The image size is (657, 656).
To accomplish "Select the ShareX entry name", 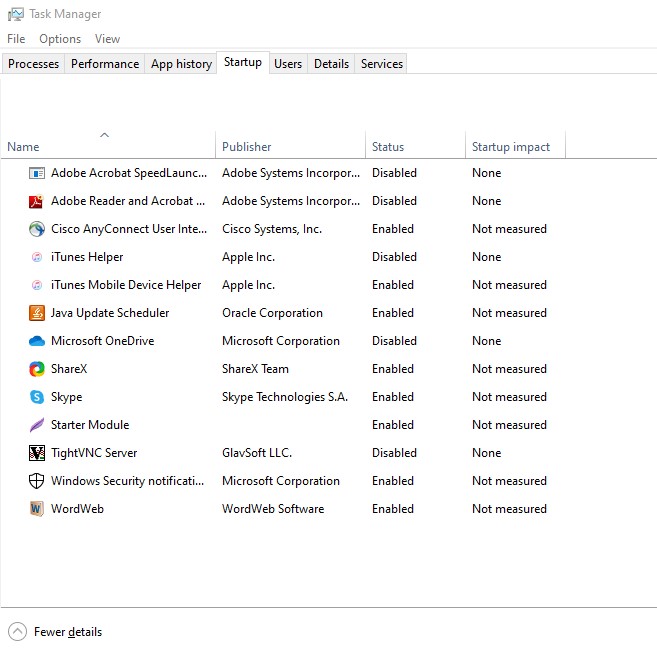I will coord(69,369).
